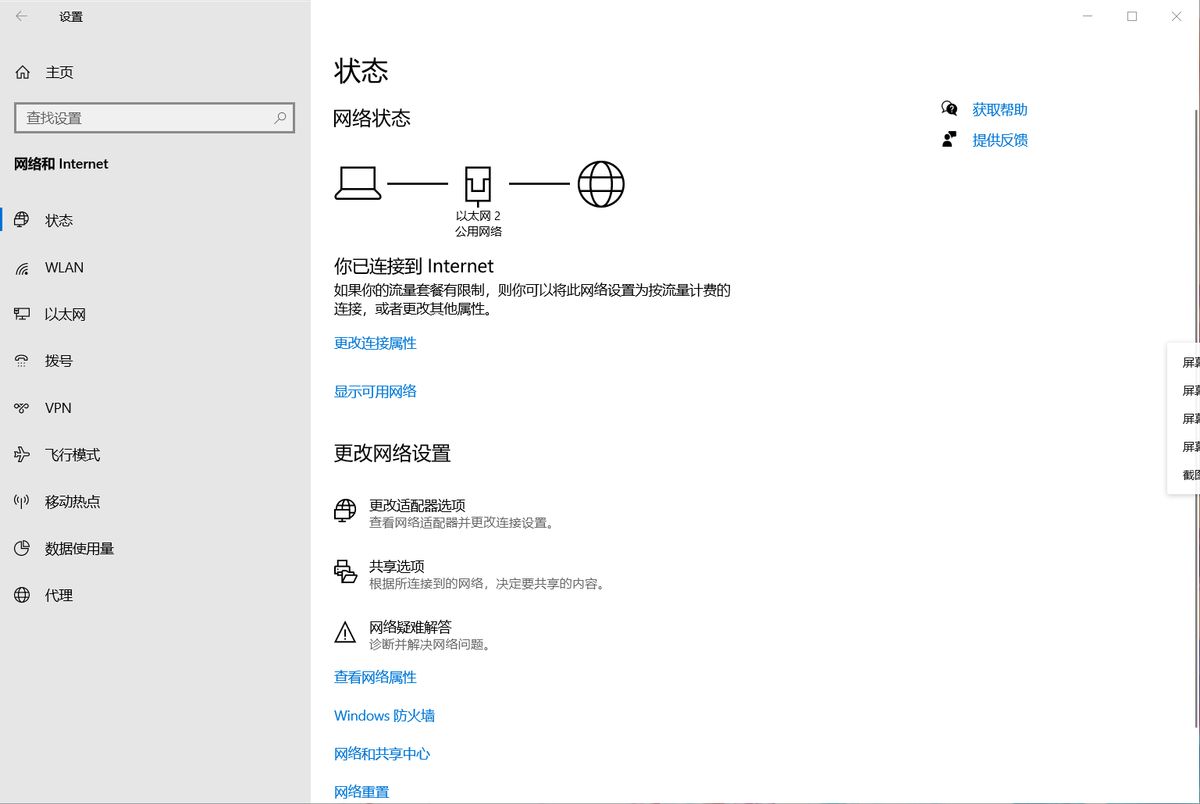Minimize the Settings window

point(1086,16)
